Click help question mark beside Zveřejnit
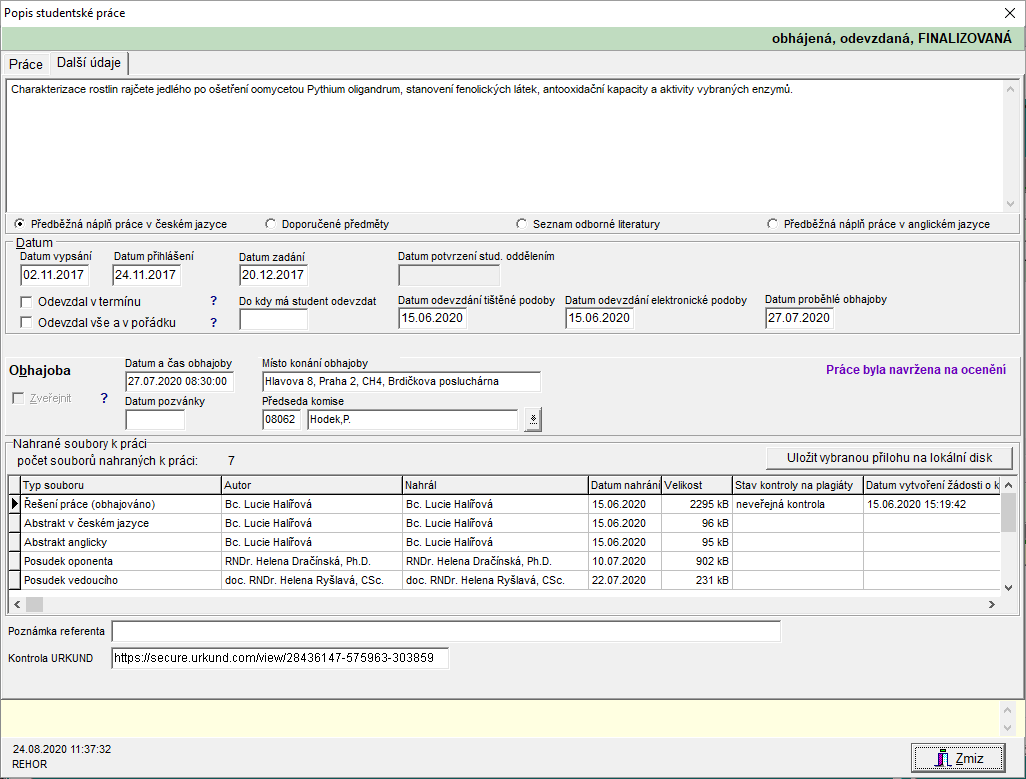Image resolution: width=1026 pixels, height=779 pixels. (x=104, y=398)
